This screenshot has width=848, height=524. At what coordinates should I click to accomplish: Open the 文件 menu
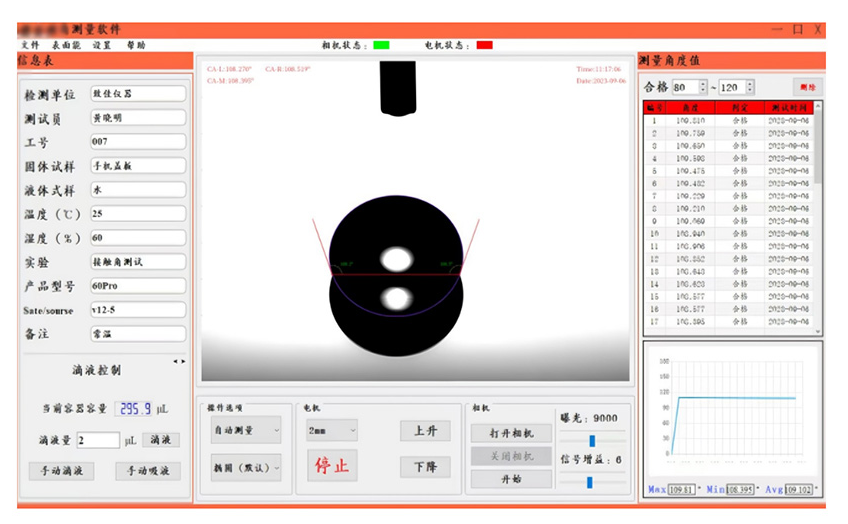tap(29, 45)
